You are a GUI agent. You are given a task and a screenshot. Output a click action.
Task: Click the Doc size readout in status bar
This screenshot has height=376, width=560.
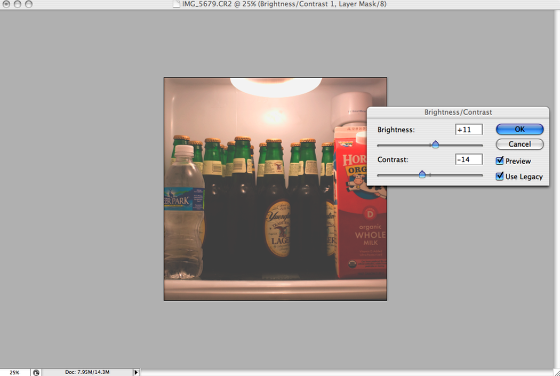[x=87, y=372]
